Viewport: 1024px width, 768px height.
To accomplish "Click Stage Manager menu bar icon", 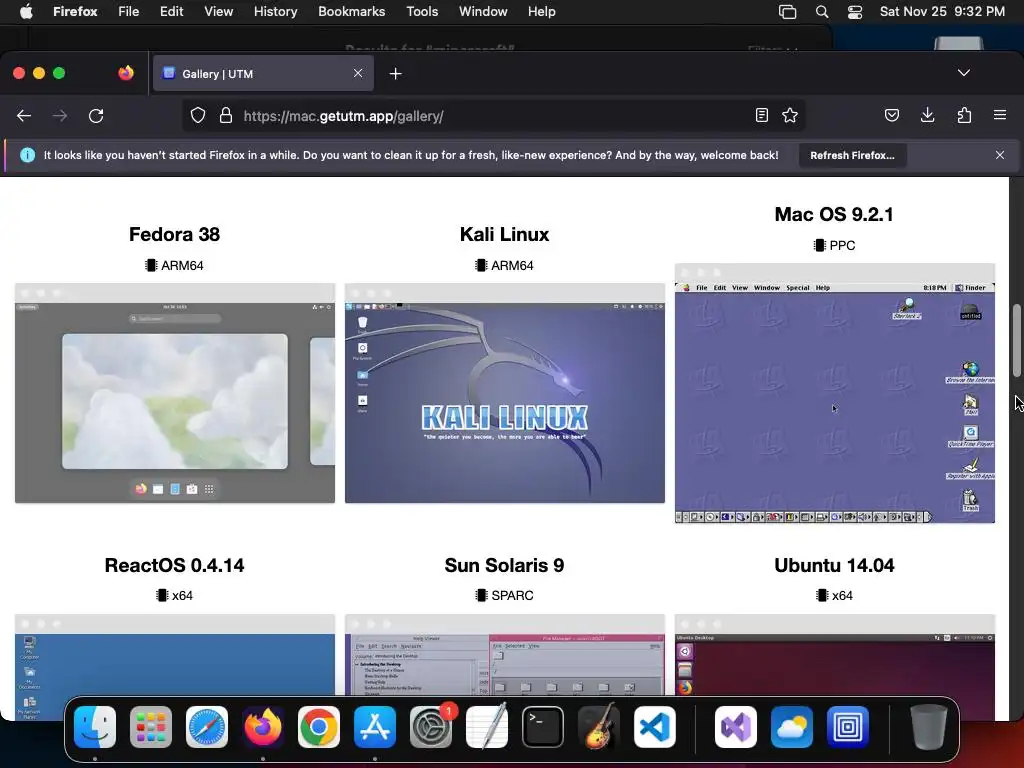I will [x=788, y=11].
